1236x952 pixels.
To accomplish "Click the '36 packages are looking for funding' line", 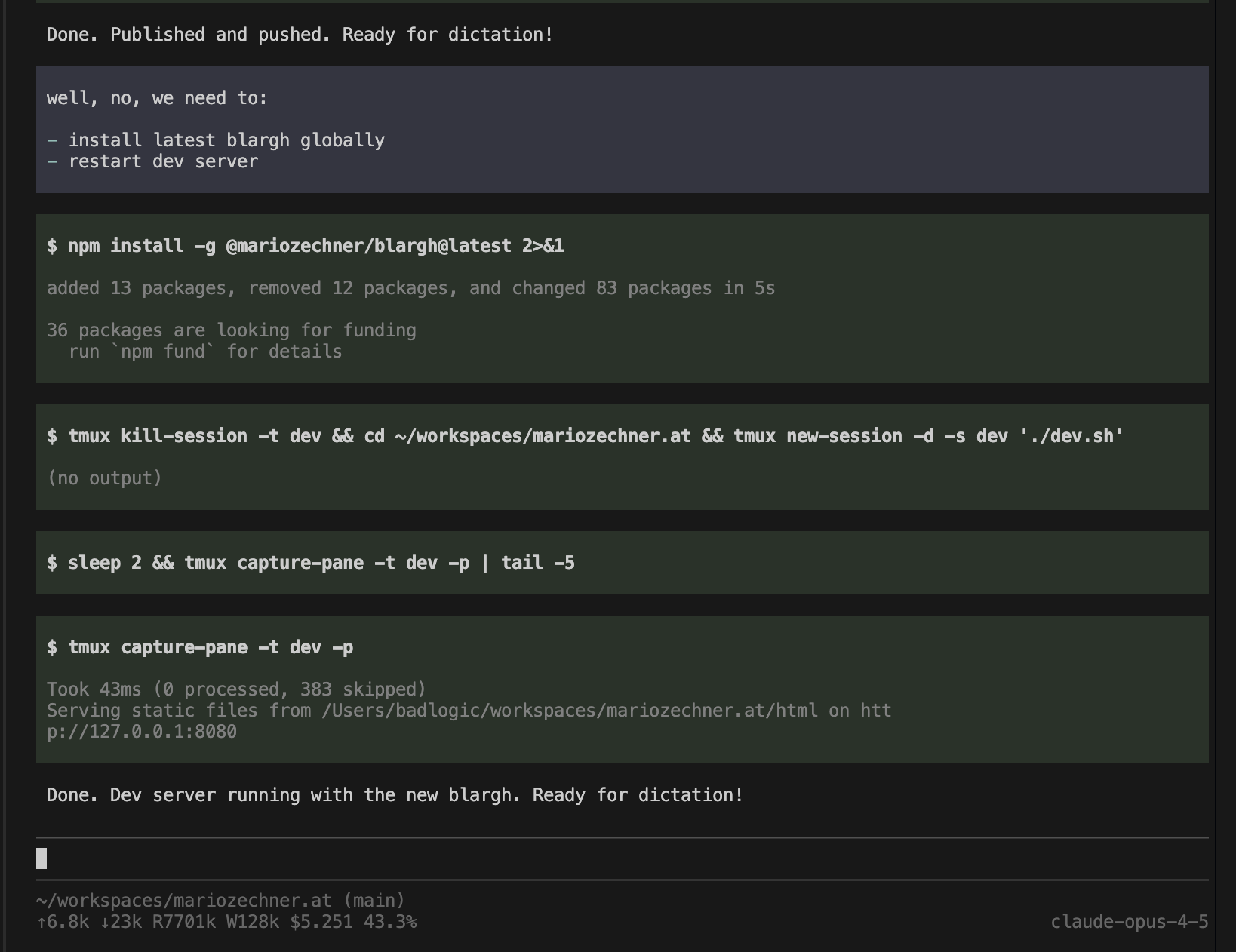I will pos(231,330).
